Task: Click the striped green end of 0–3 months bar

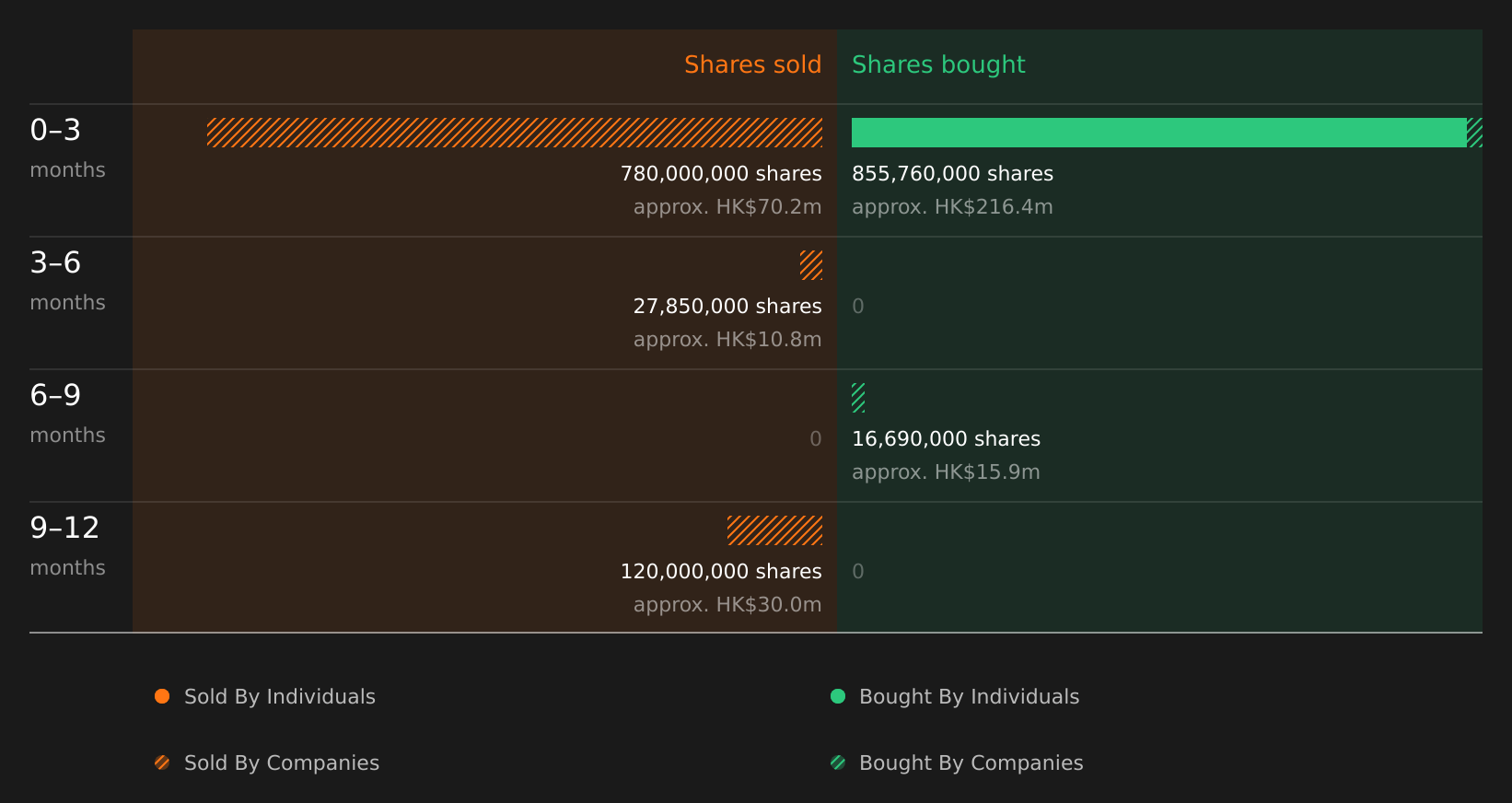Action: [x=1474, y=133]
